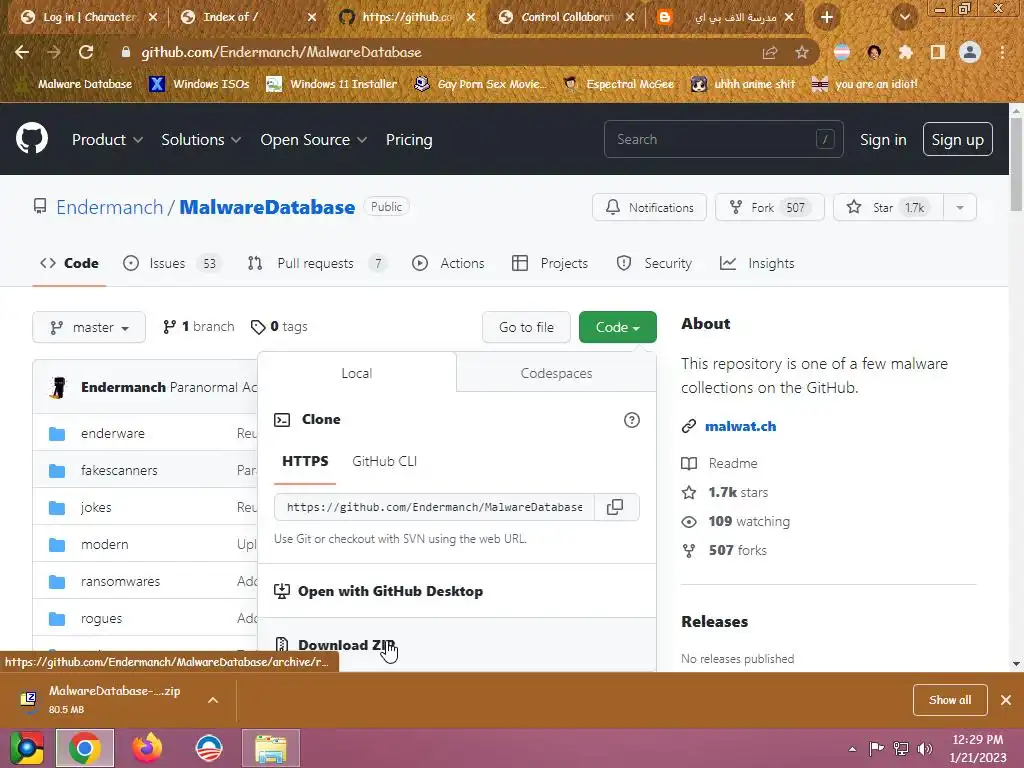Open the GitHub logo home link
1024x768 pixels.
(x=32, y=139)
